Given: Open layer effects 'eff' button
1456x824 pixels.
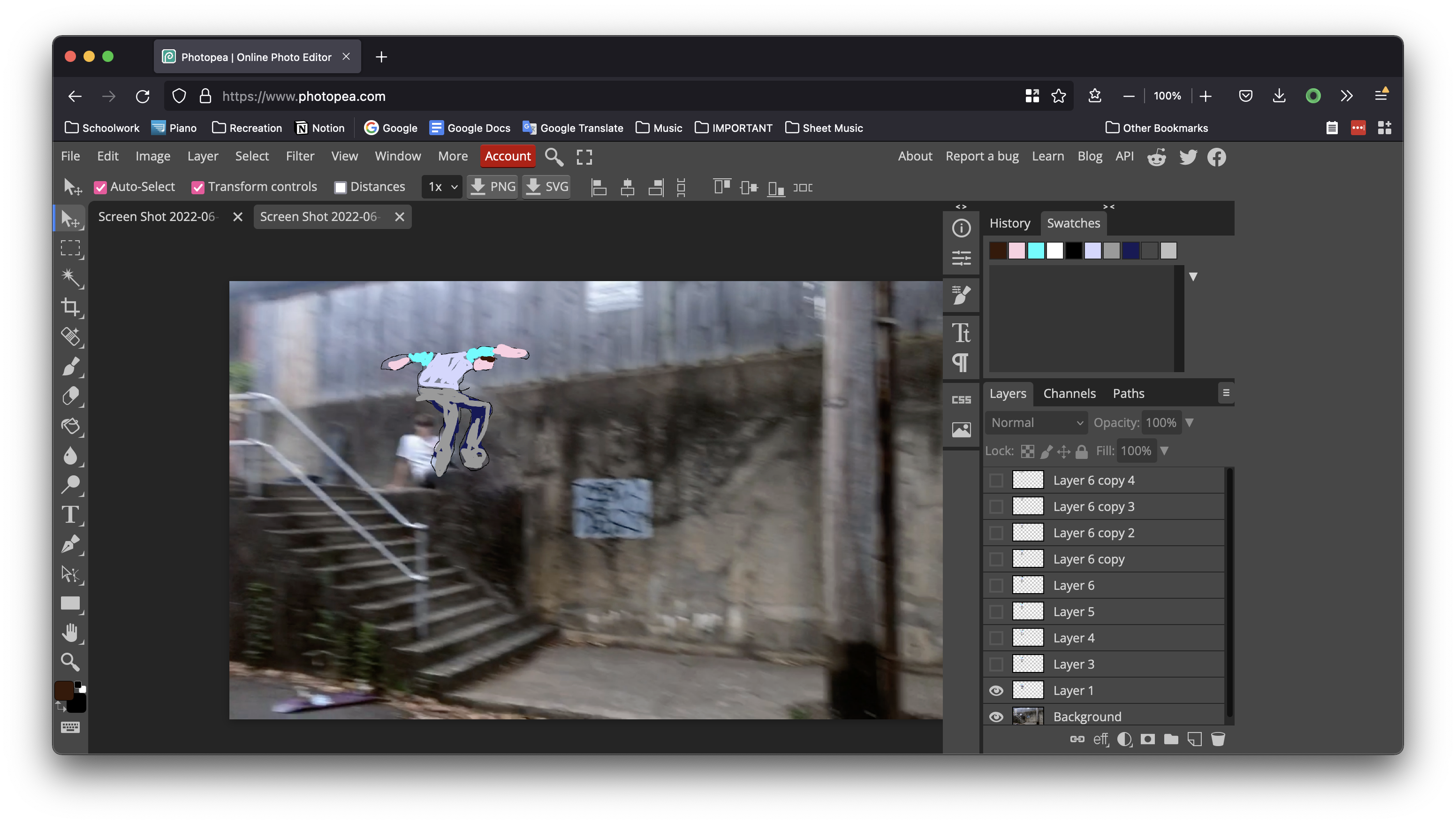Looking at the screenshot, I should click(x=1101, y=739).
